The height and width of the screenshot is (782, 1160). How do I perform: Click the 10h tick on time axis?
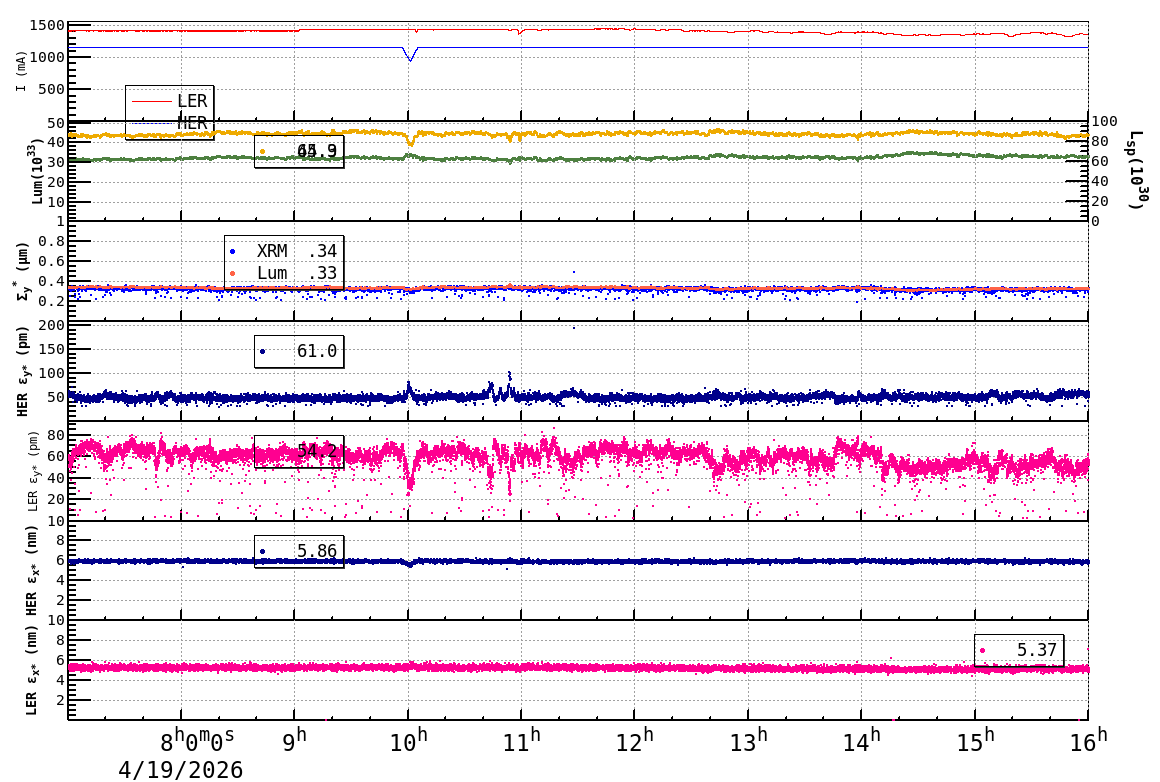pos(409,740)
